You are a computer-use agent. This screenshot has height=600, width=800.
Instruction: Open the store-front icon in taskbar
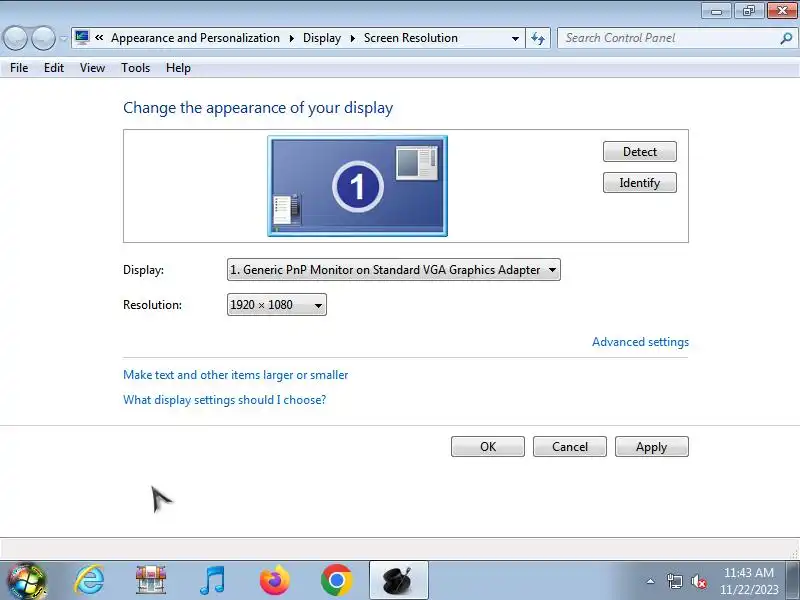coord(151,581)
